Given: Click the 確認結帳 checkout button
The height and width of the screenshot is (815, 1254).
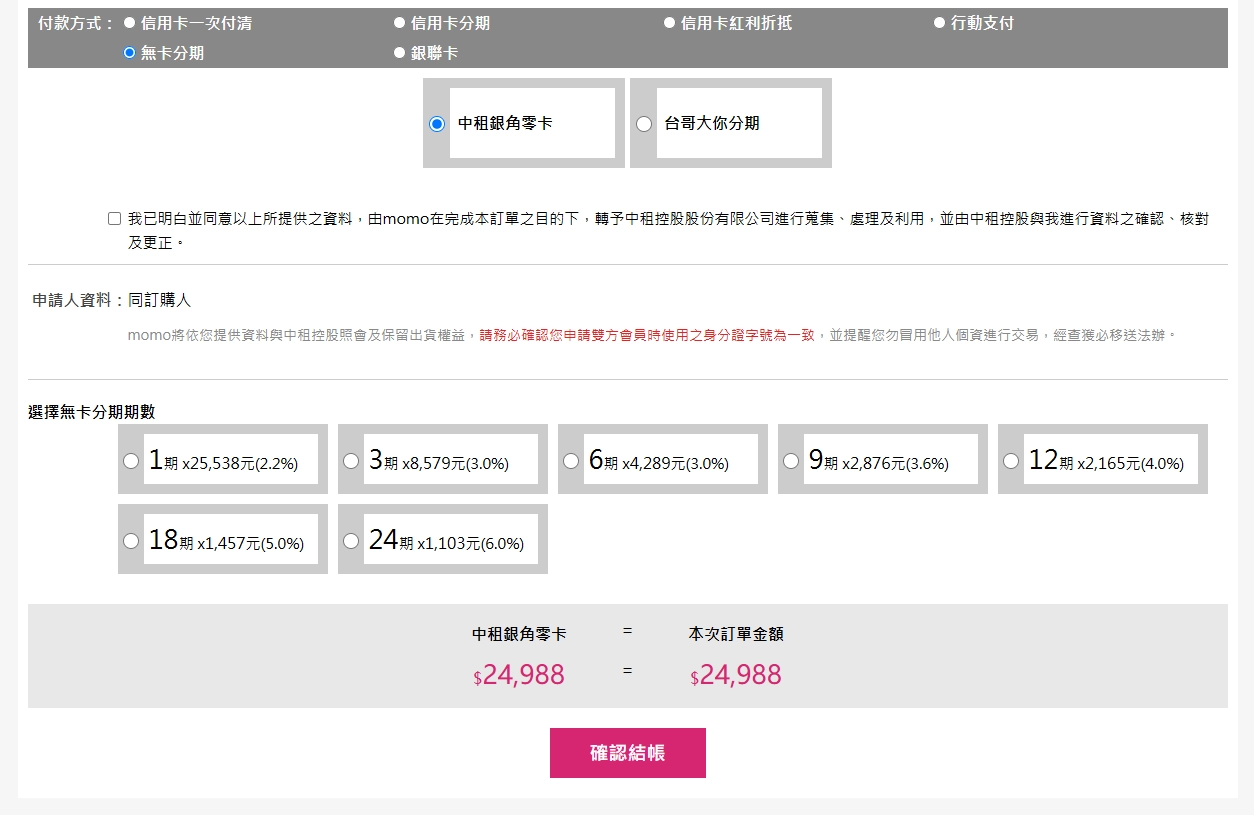Looking at the screenshot, I should [x=628, y=753].
